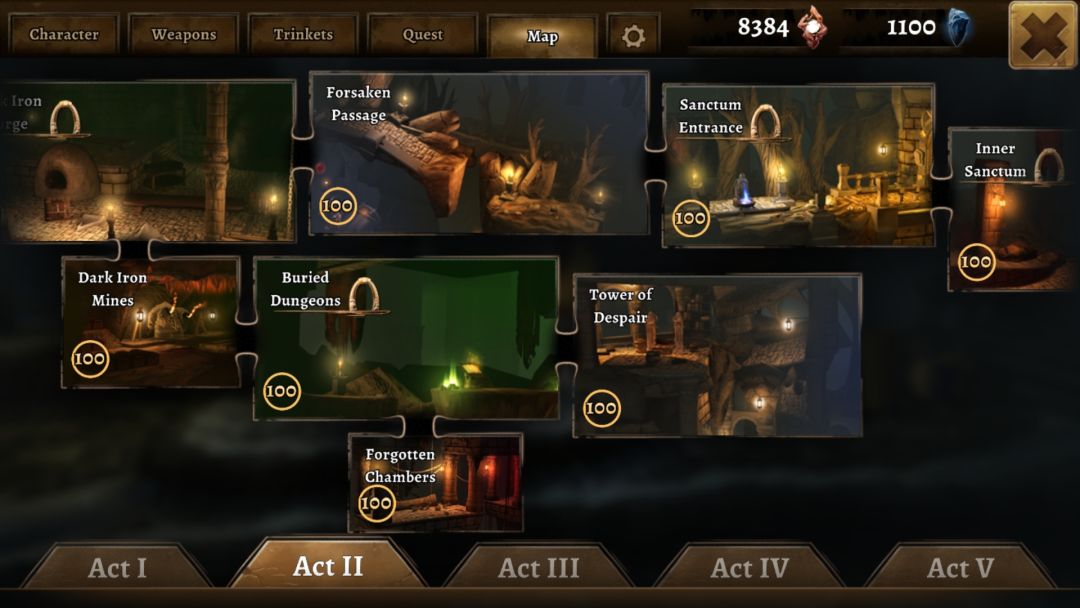Select Act V map
The height and width of the screenshot is (608, 1080).
tap(960, 567)
